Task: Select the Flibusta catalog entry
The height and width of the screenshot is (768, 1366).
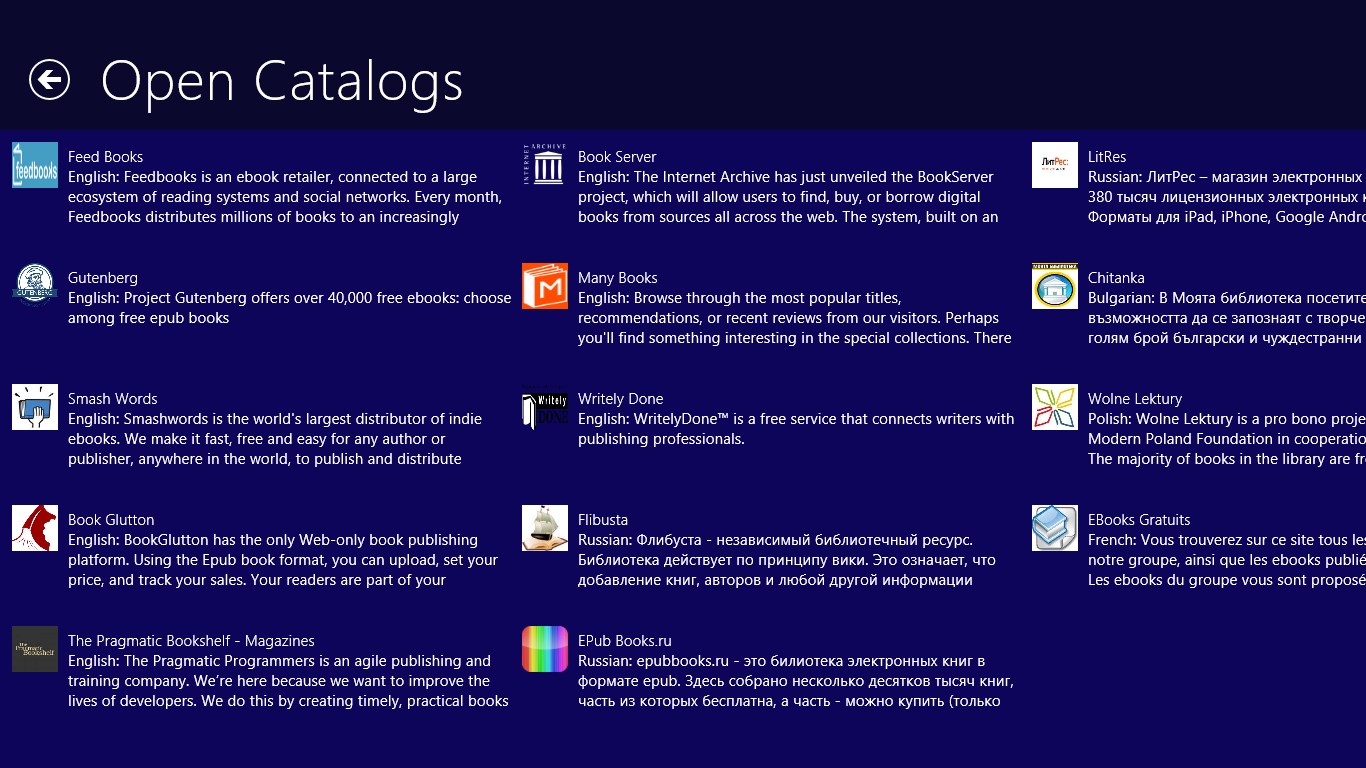Action: coord(604,519)
